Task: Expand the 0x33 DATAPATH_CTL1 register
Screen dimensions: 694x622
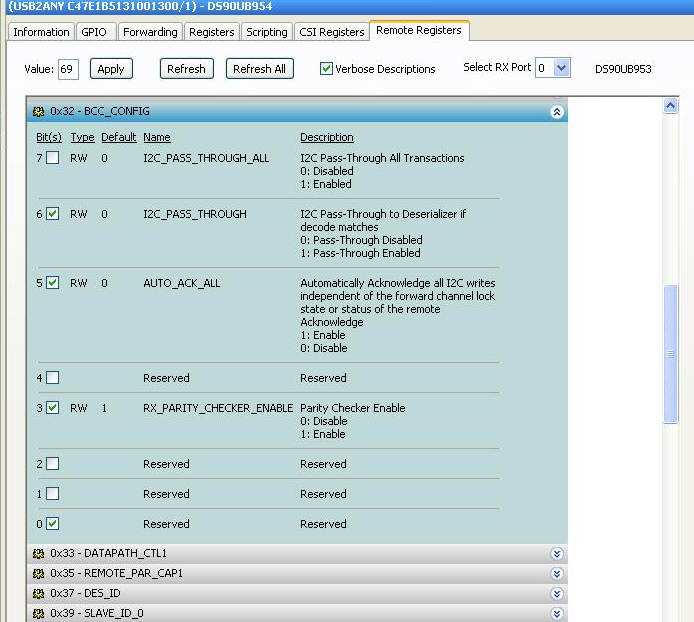Action: click(x=557, y=554)
